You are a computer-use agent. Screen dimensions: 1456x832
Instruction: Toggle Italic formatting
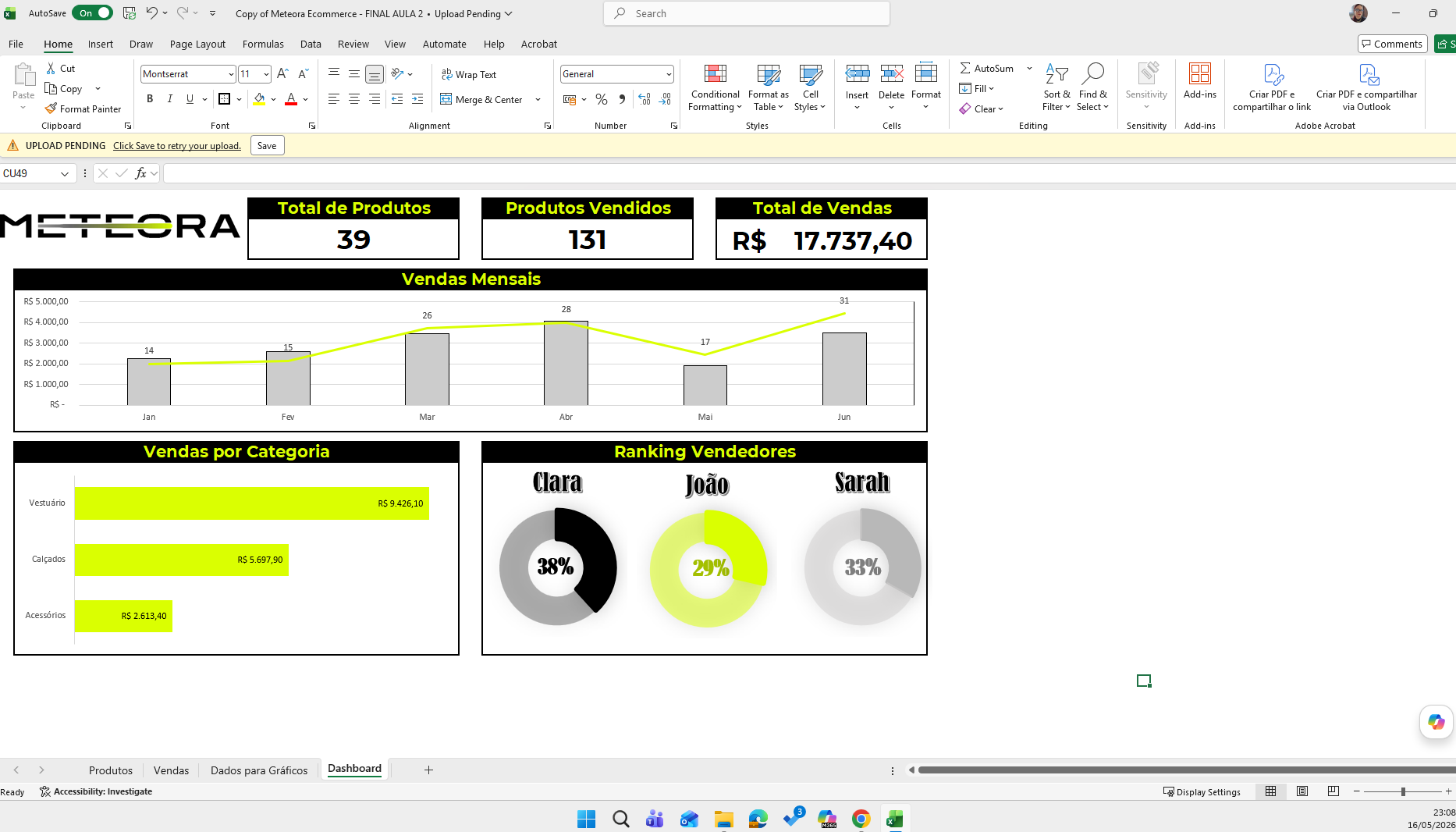coord(169,99)
